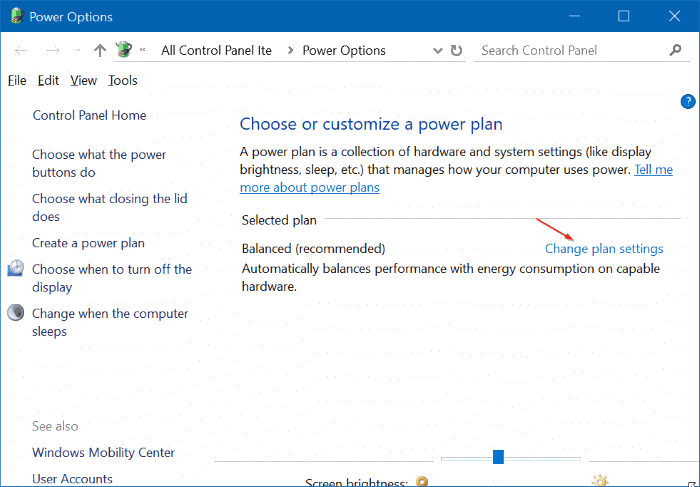Viewport: 700px width, 487px height.
Task: Click the Power Options breadcrumb
Action: coord(344,50)
